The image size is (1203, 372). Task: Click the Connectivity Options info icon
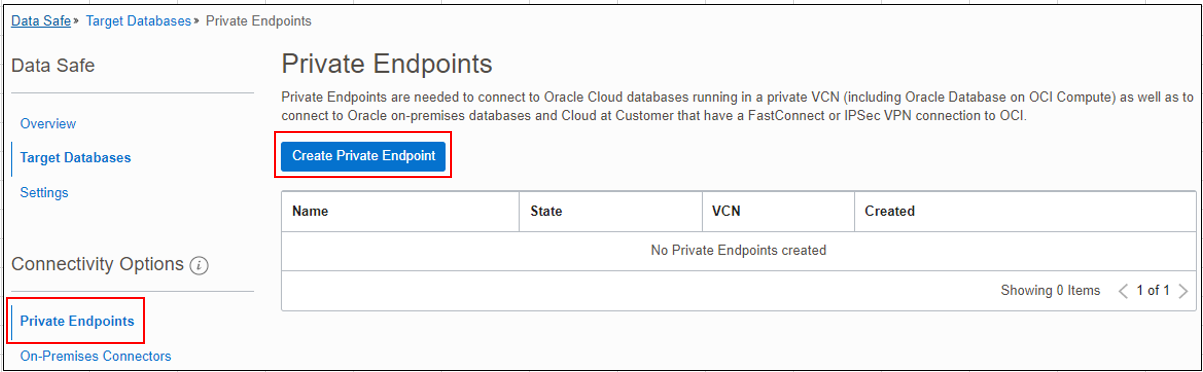(x=199, y=266)
